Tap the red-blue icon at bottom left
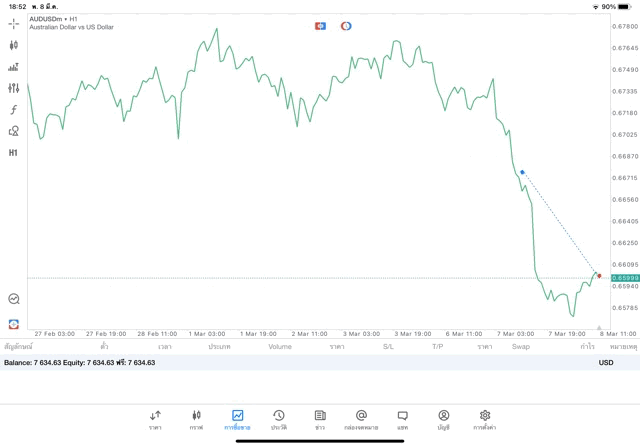Screen dimensions: 640x447 (x=13, y=324)
